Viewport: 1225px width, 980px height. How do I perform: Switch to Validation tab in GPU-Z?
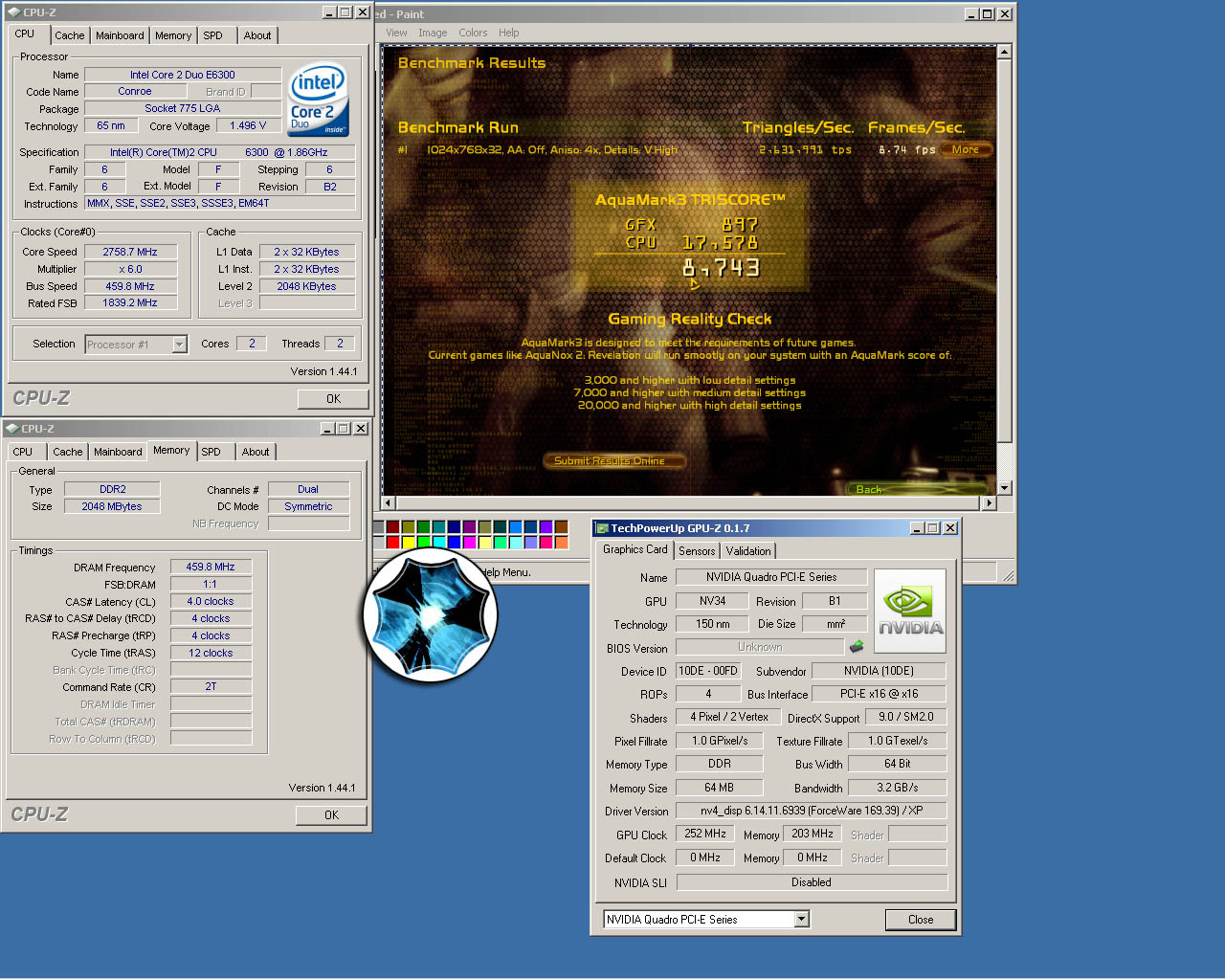click(748, 551)
